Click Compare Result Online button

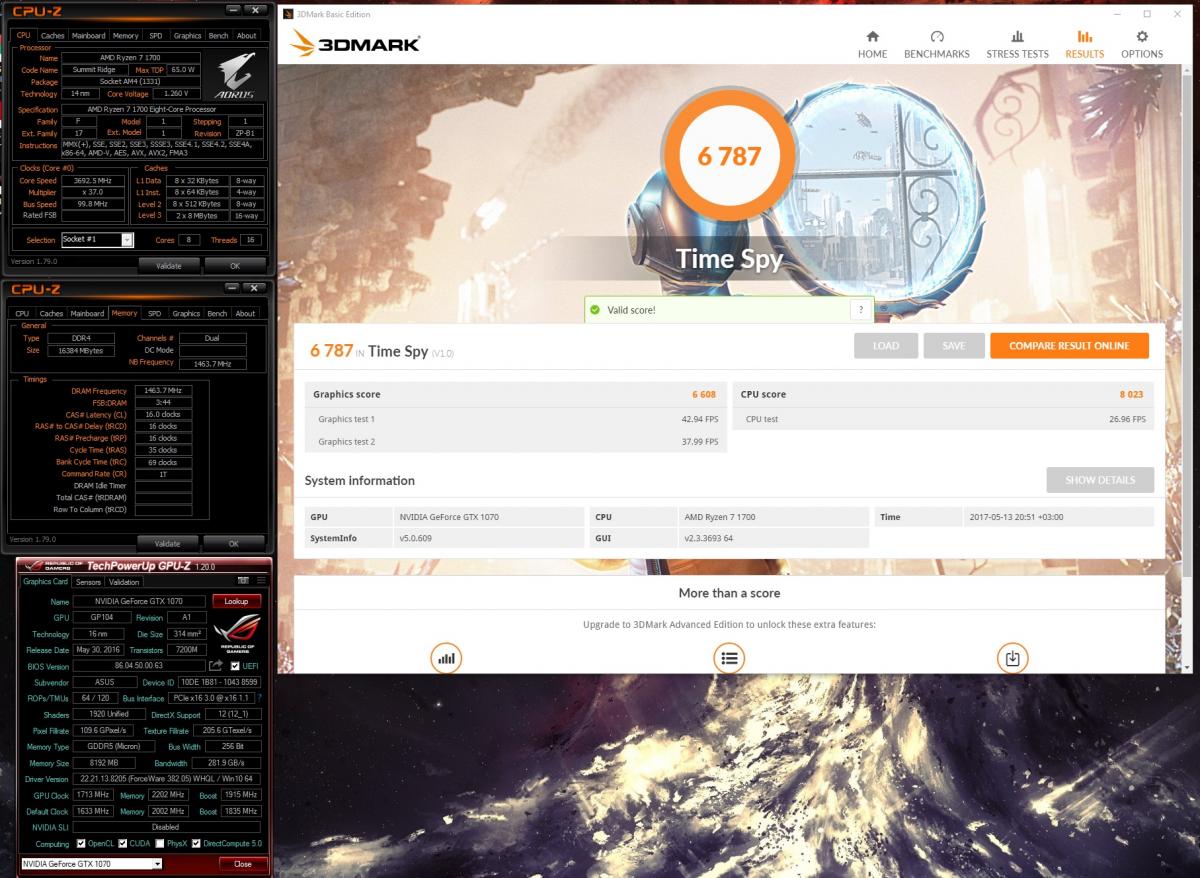click(1069, 346)
